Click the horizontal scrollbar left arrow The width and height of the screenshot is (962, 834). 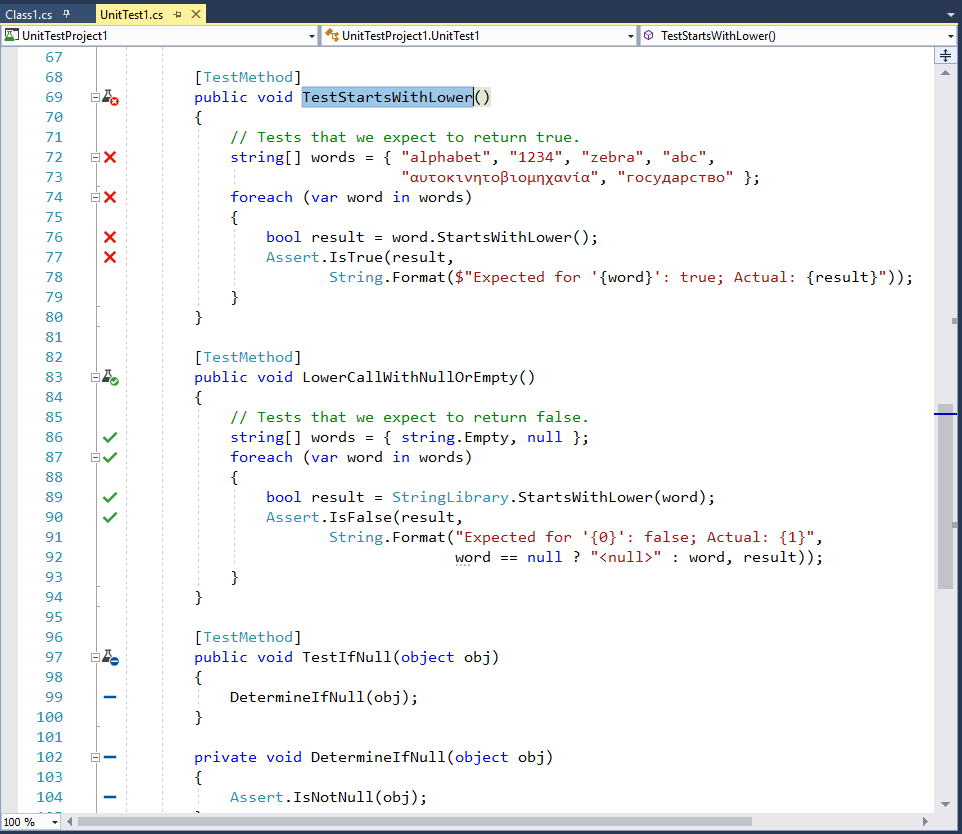click(69, 821)
